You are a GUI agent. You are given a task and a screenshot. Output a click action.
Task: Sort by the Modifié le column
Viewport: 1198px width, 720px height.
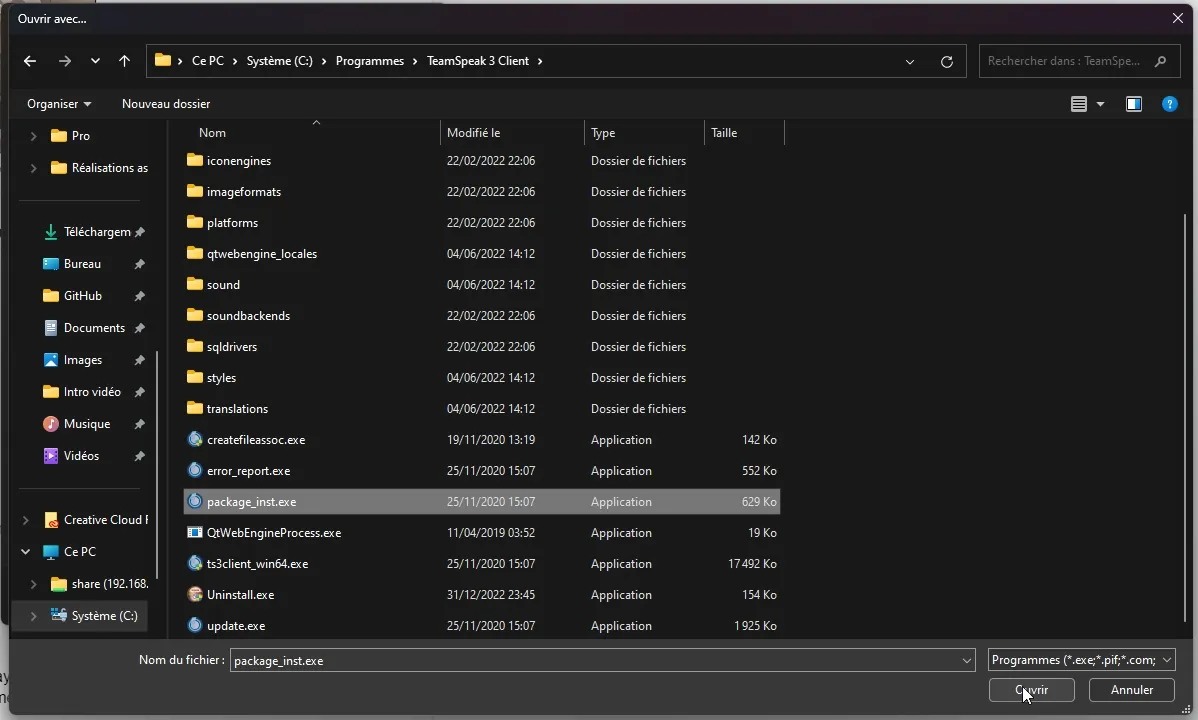pos(473,133)
